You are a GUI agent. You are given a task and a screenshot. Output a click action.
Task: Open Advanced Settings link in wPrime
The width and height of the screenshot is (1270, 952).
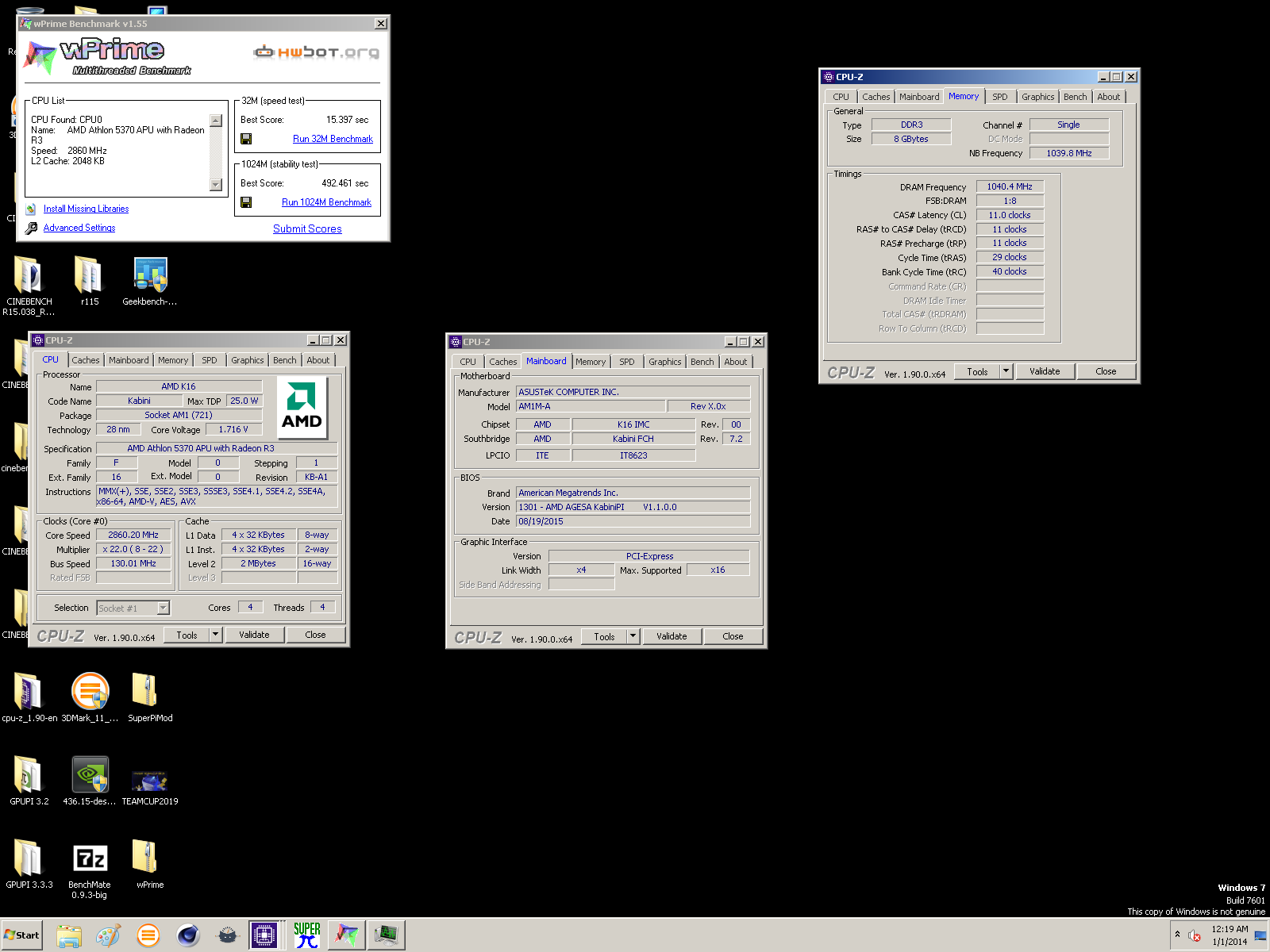coord(79,228)
